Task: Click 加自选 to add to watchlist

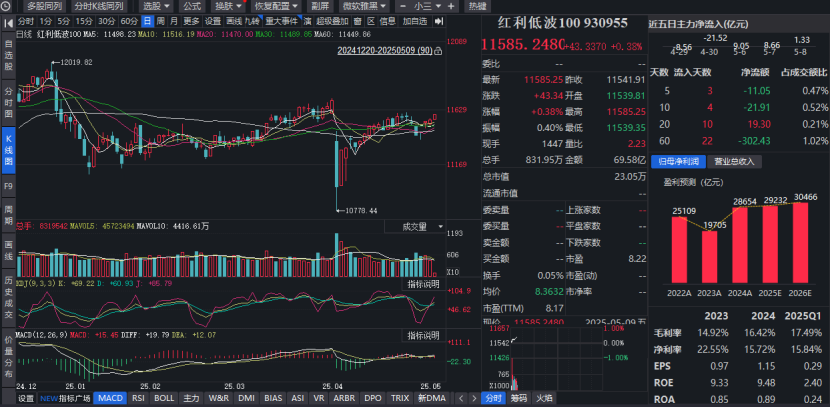Action: pos(415,22)
